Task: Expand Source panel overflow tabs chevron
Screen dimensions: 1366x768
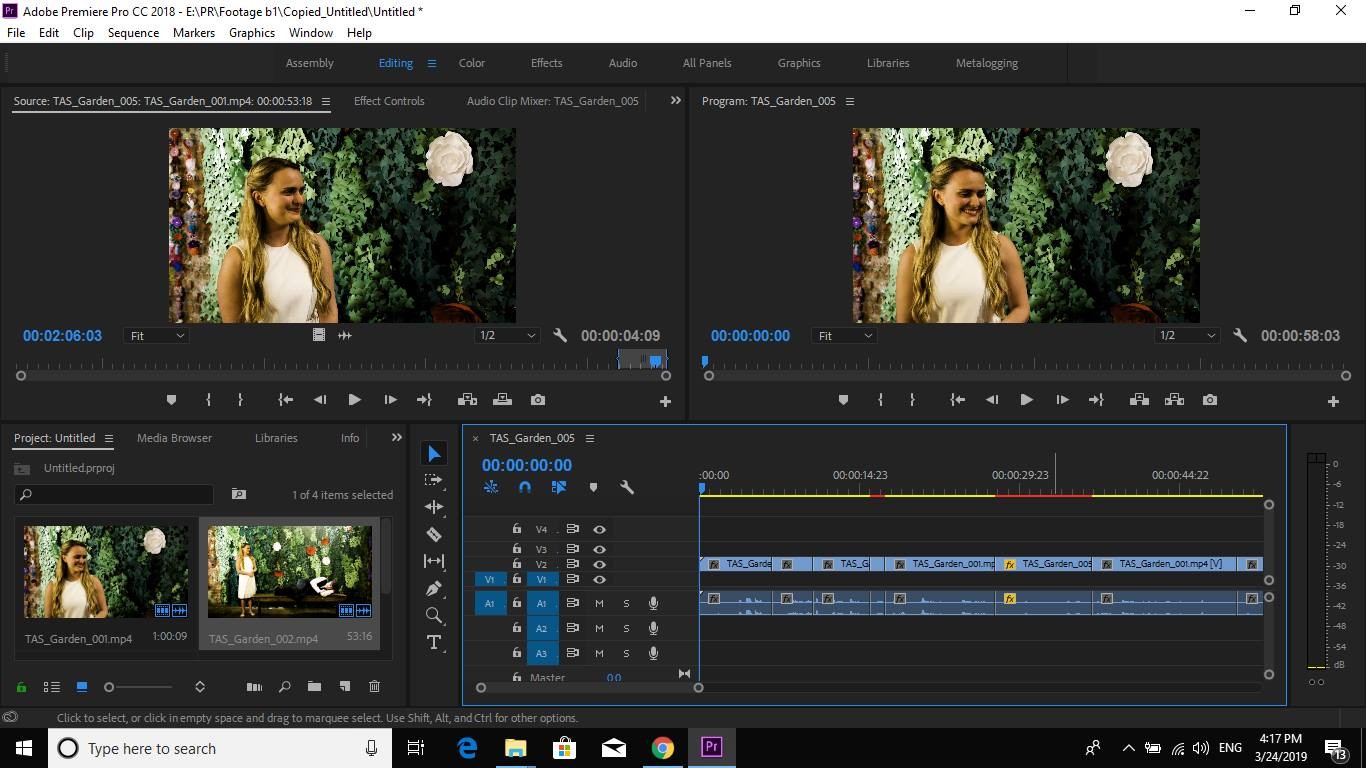Action: (675, 101)
